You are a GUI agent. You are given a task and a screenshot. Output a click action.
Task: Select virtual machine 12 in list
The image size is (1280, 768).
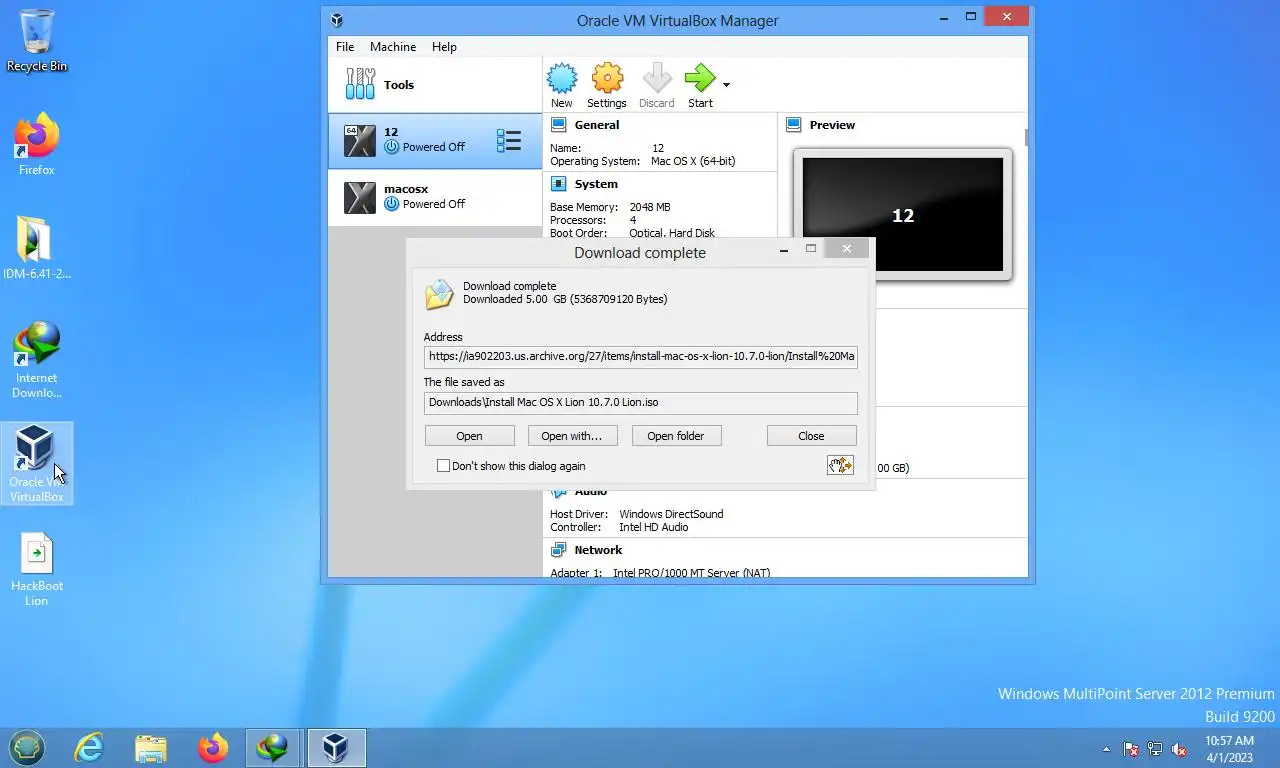[435, 140]
